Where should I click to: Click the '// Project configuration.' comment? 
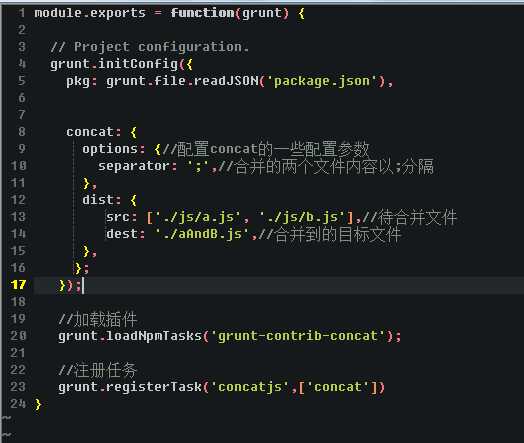click(150, 47)
